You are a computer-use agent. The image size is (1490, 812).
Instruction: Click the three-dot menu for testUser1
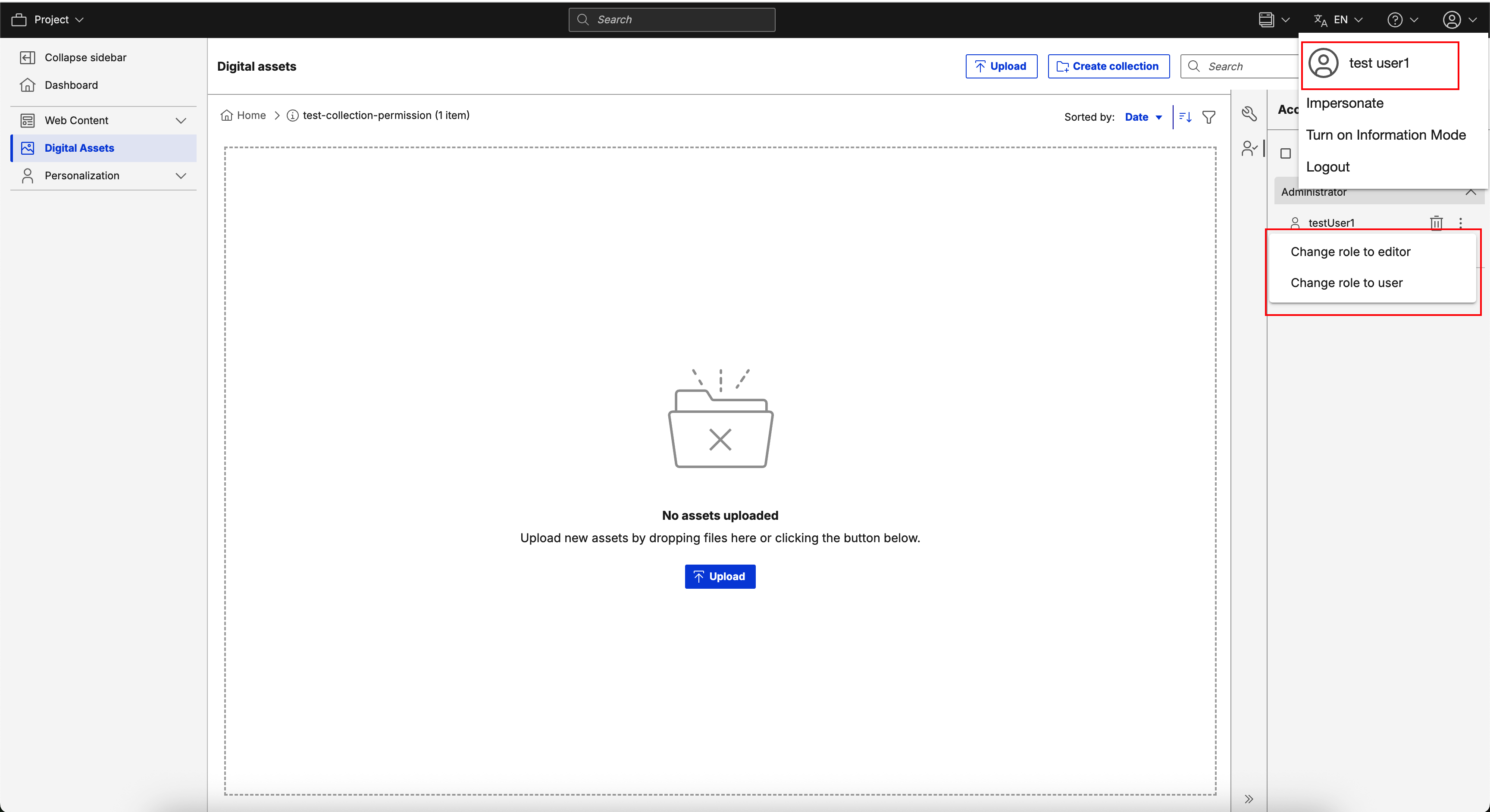click(x=1461, y=223)
